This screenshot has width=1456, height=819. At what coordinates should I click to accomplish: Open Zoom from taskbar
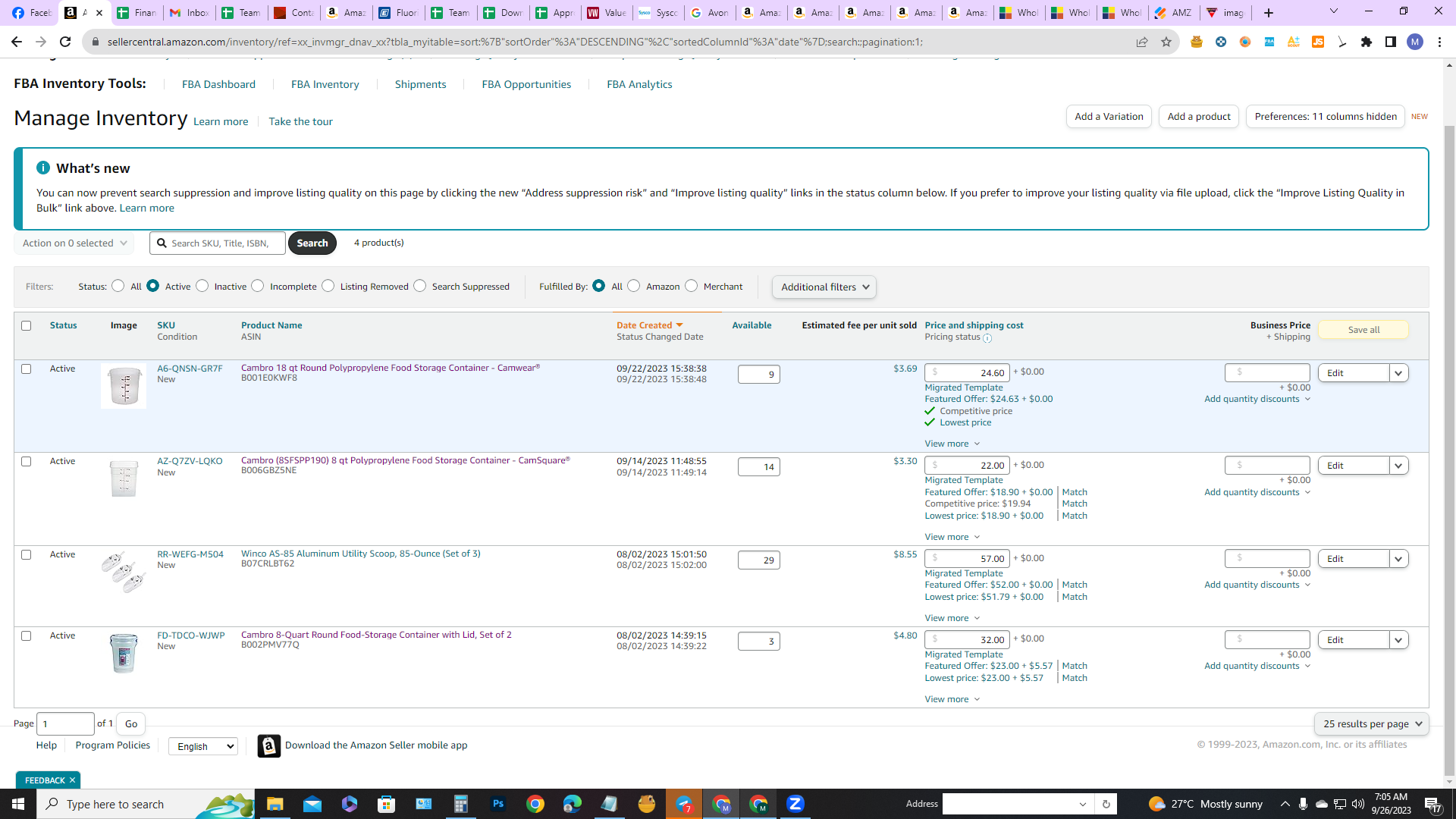pyautogui.click(x=795, y=804)
